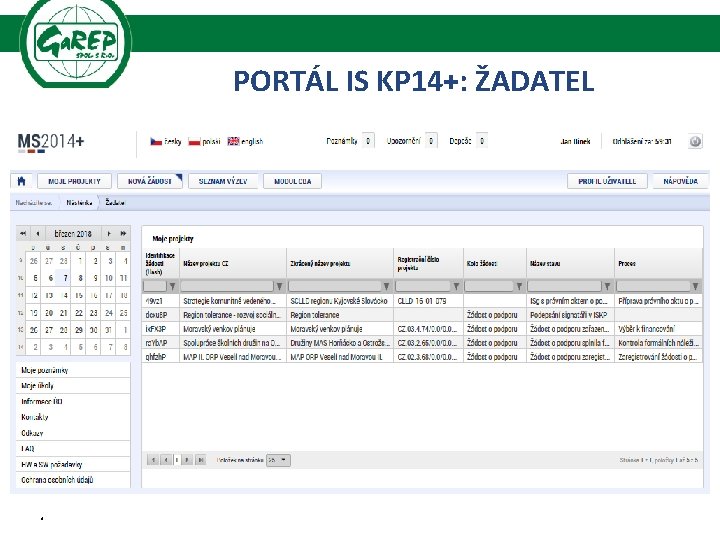Click cell 'Kontrola formálních náleži...'
720x540 pixels.
pyautogui.click(x=658, y=343)
